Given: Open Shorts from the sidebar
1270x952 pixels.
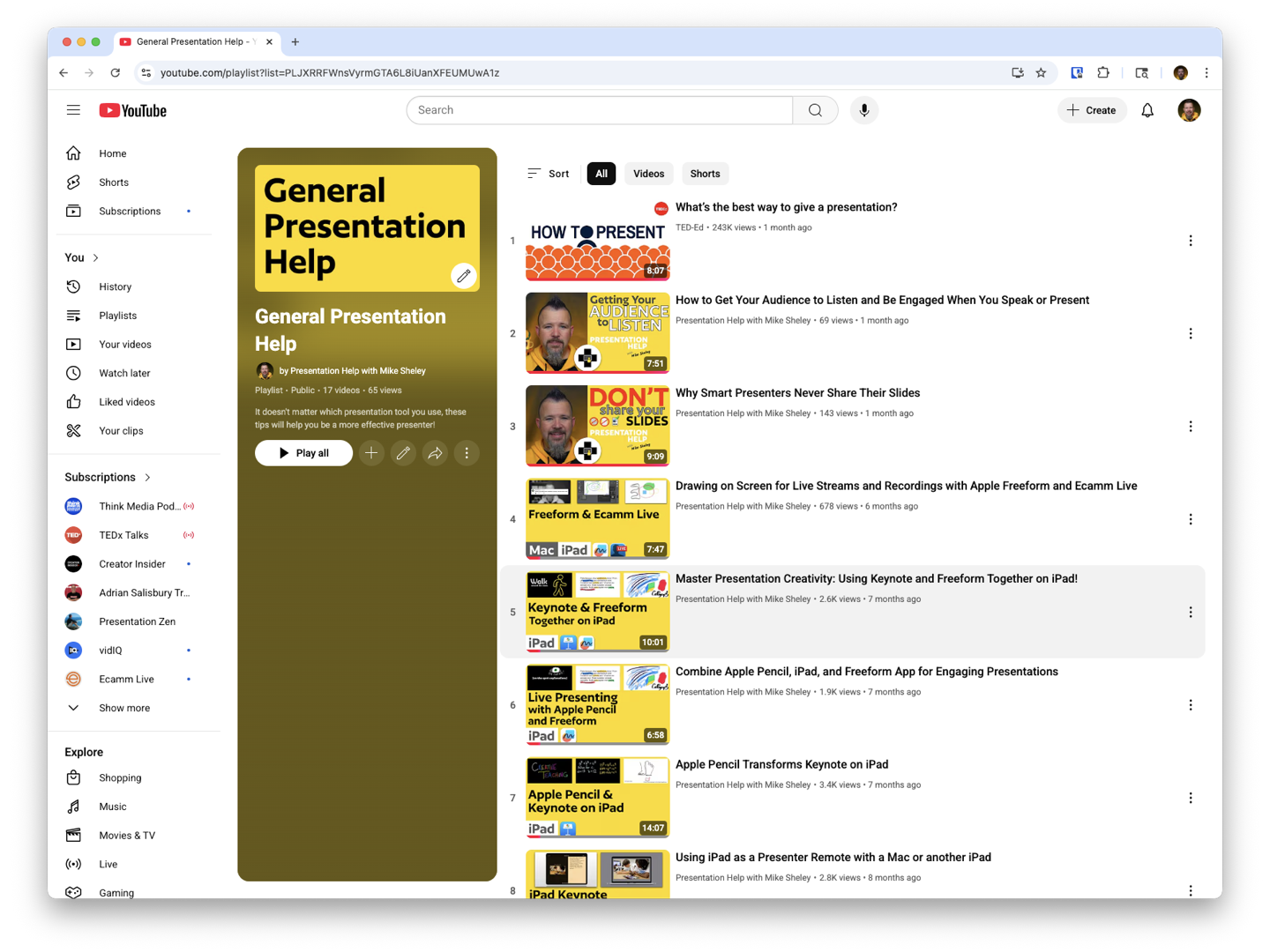Looking at the screenshot, I should [x=134, y=182].
